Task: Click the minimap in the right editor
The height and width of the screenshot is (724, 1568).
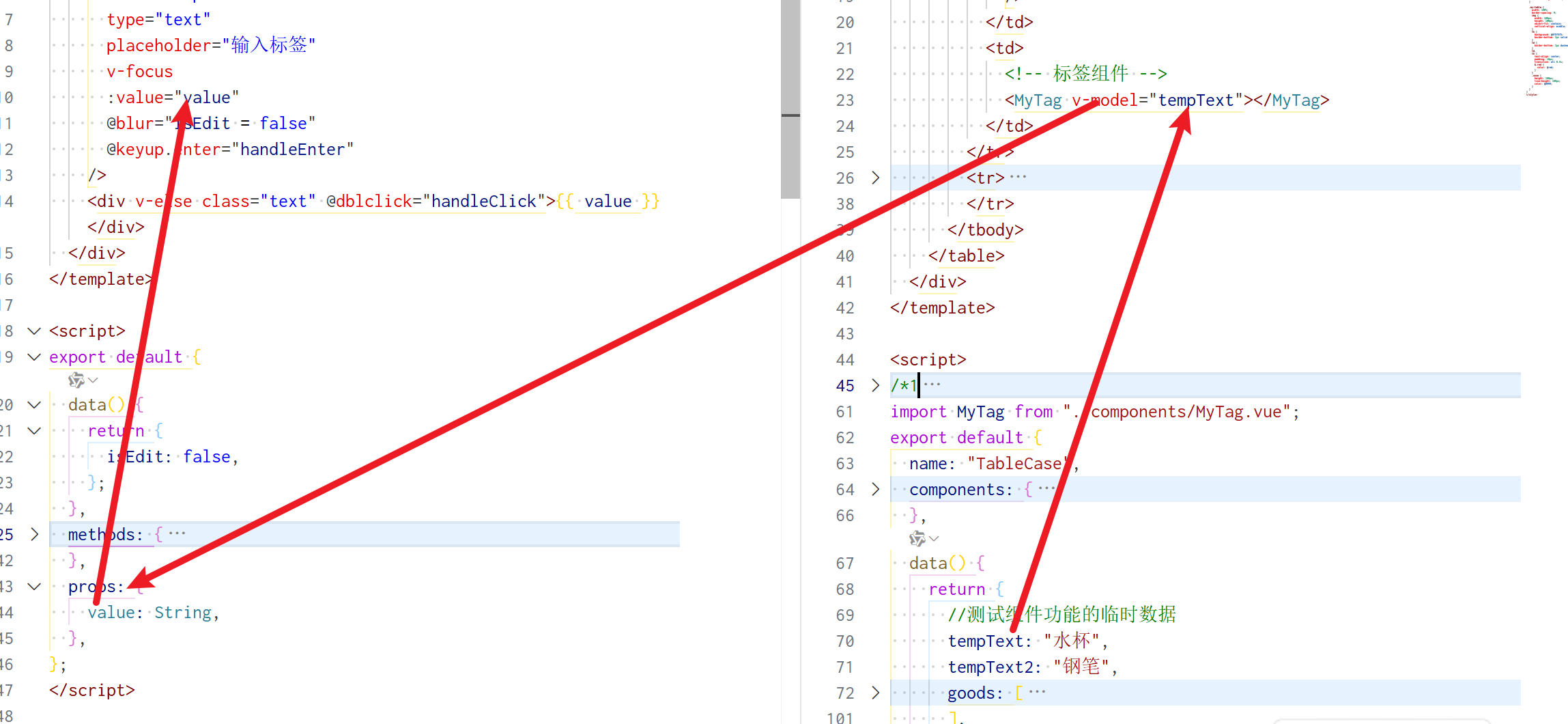Action: [x=1546, y=48]
